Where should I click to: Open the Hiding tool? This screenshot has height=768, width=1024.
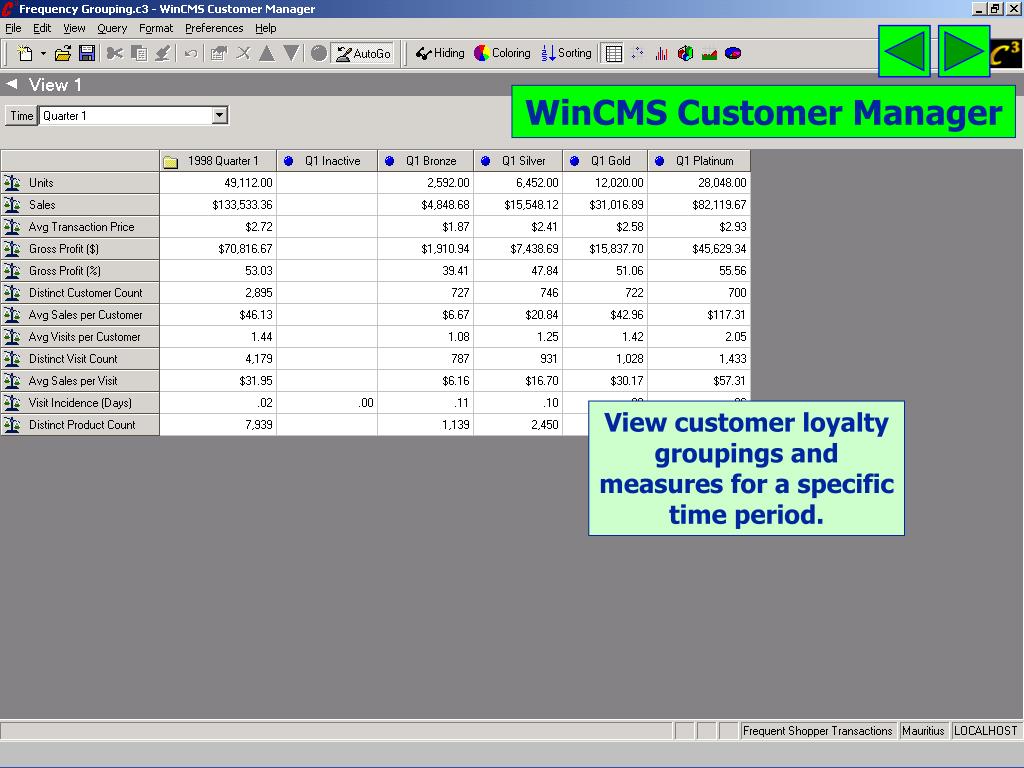click(x=440, y=54)
